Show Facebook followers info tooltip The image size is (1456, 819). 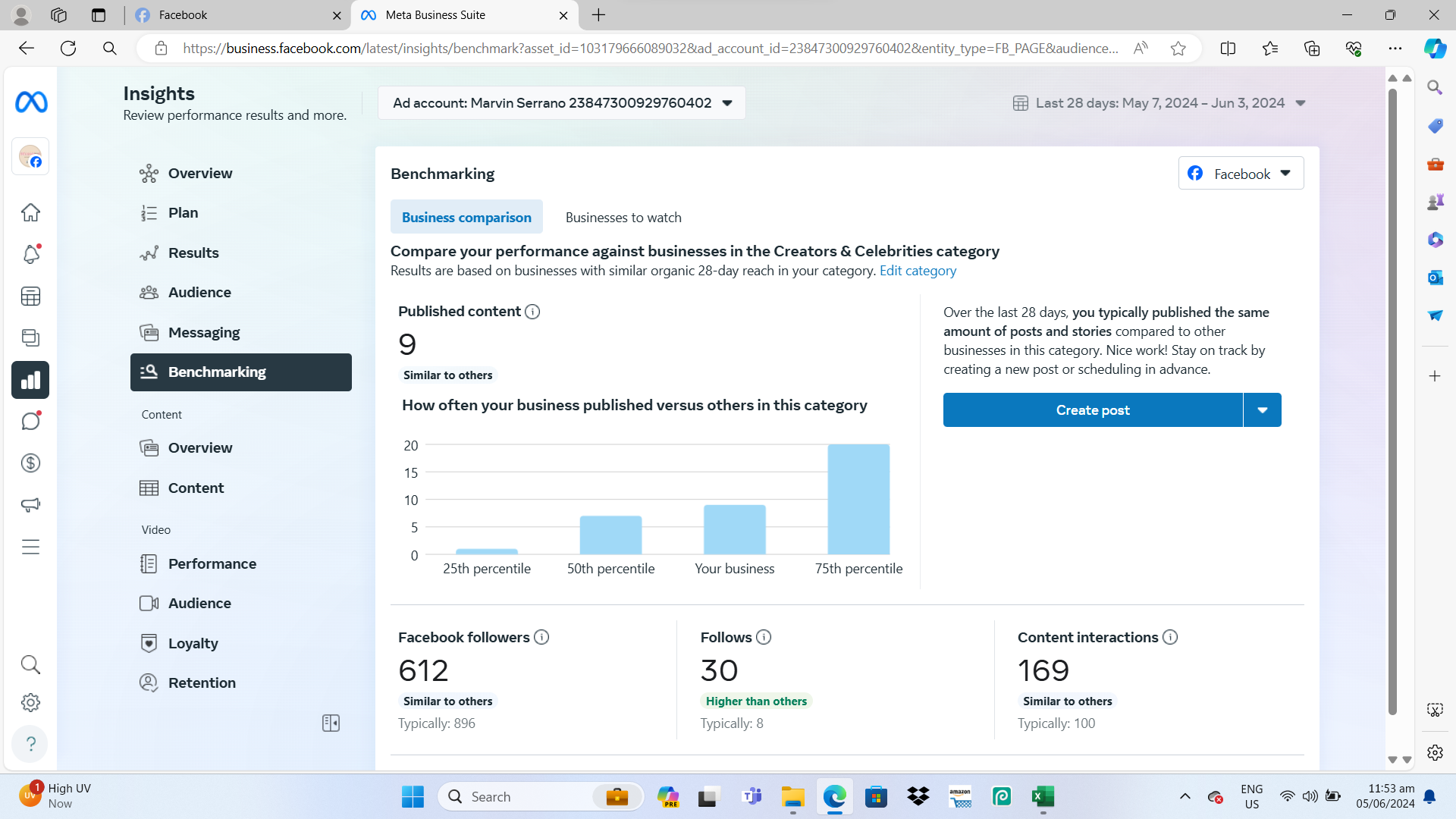point(541,637)
